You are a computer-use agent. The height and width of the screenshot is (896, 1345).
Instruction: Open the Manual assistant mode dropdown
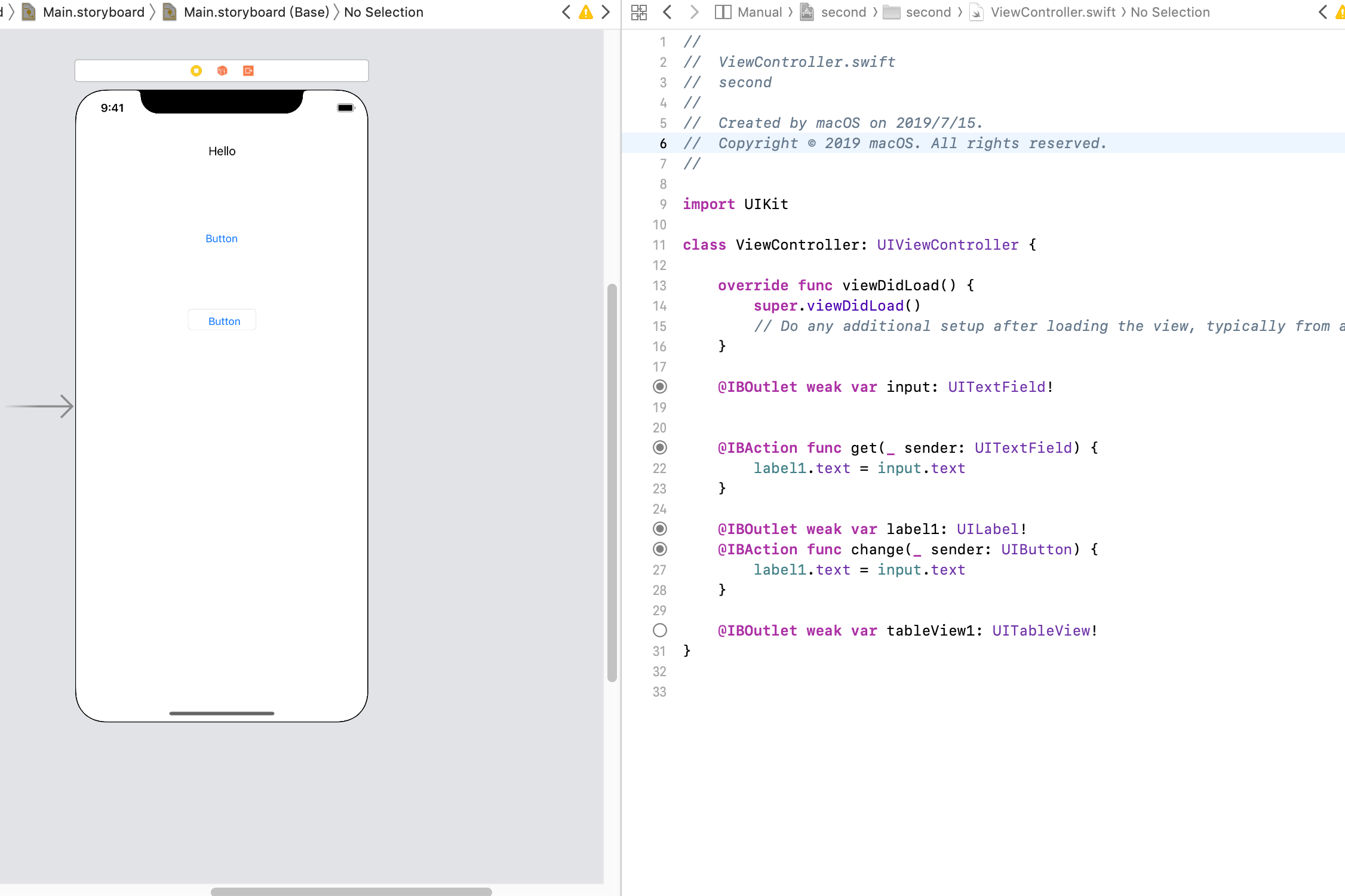click(749, 12)
